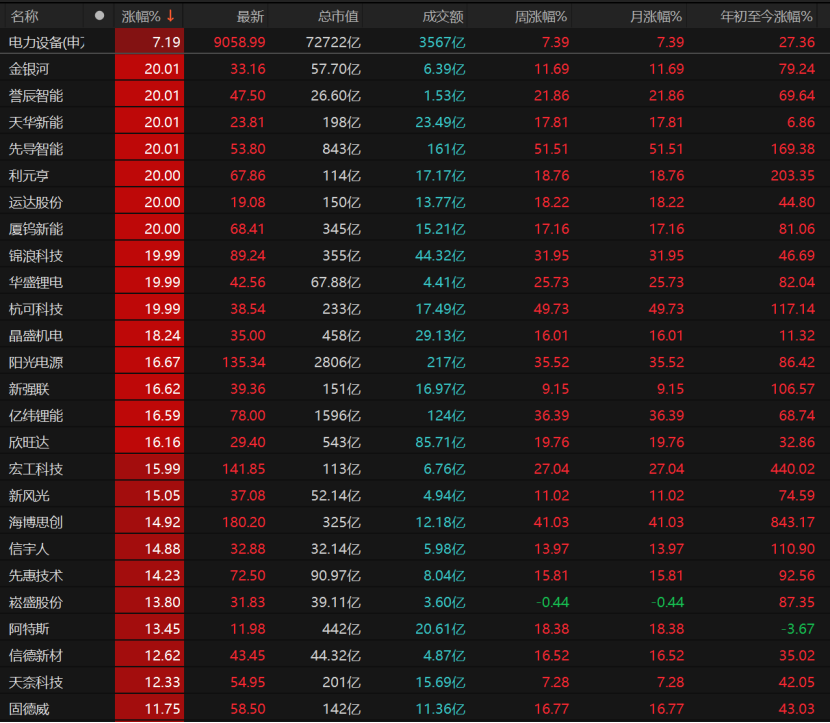Open 海博思创 stock details

[36, 522]
